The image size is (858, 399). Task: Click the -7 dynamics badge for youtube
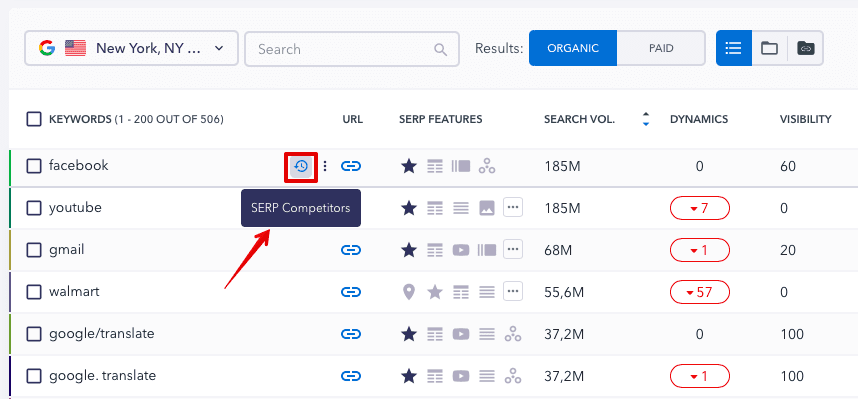[x=700, y=208]
